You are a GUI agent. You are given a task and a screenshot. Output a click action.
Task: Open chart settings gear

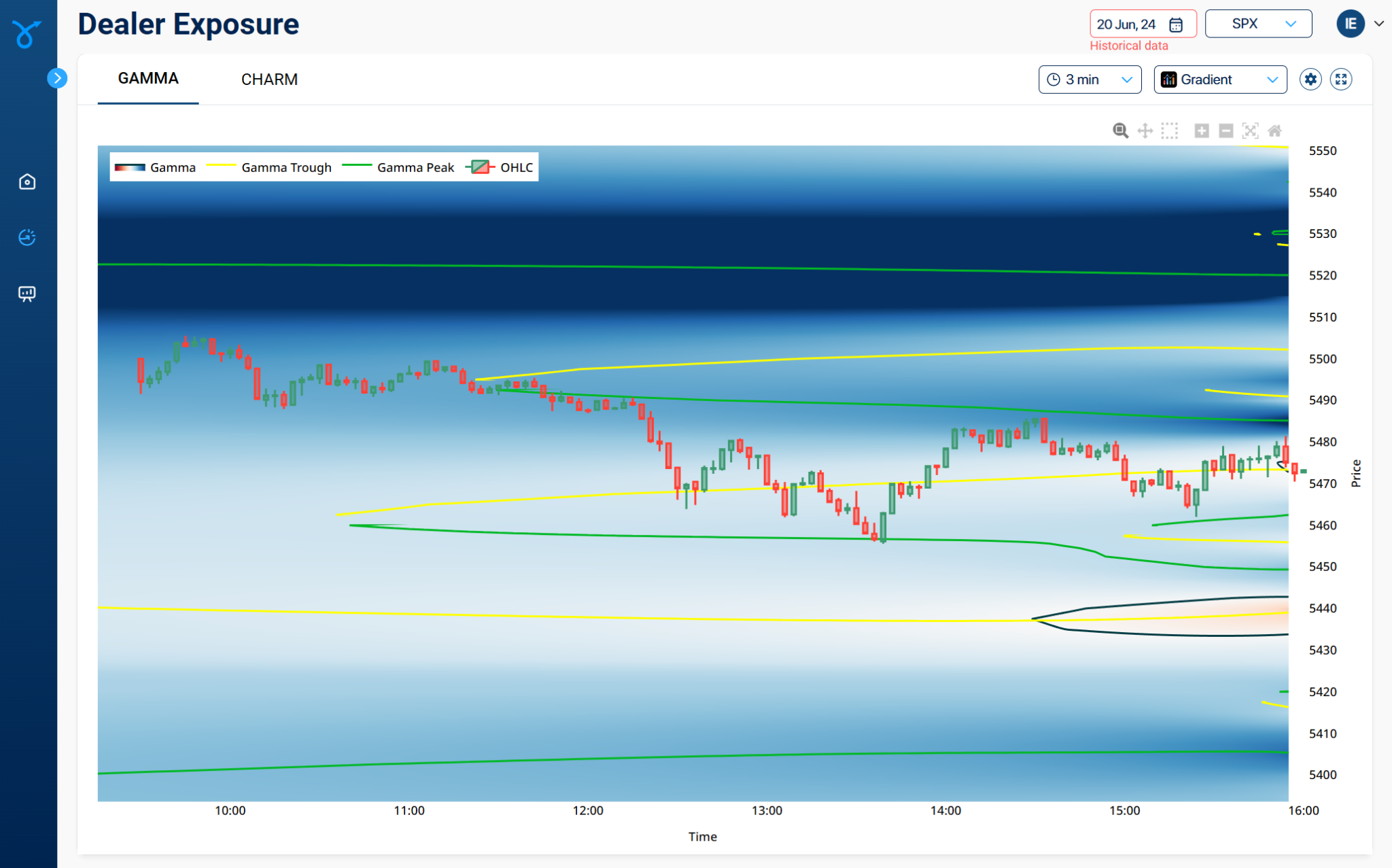[x=1310, y=80]
